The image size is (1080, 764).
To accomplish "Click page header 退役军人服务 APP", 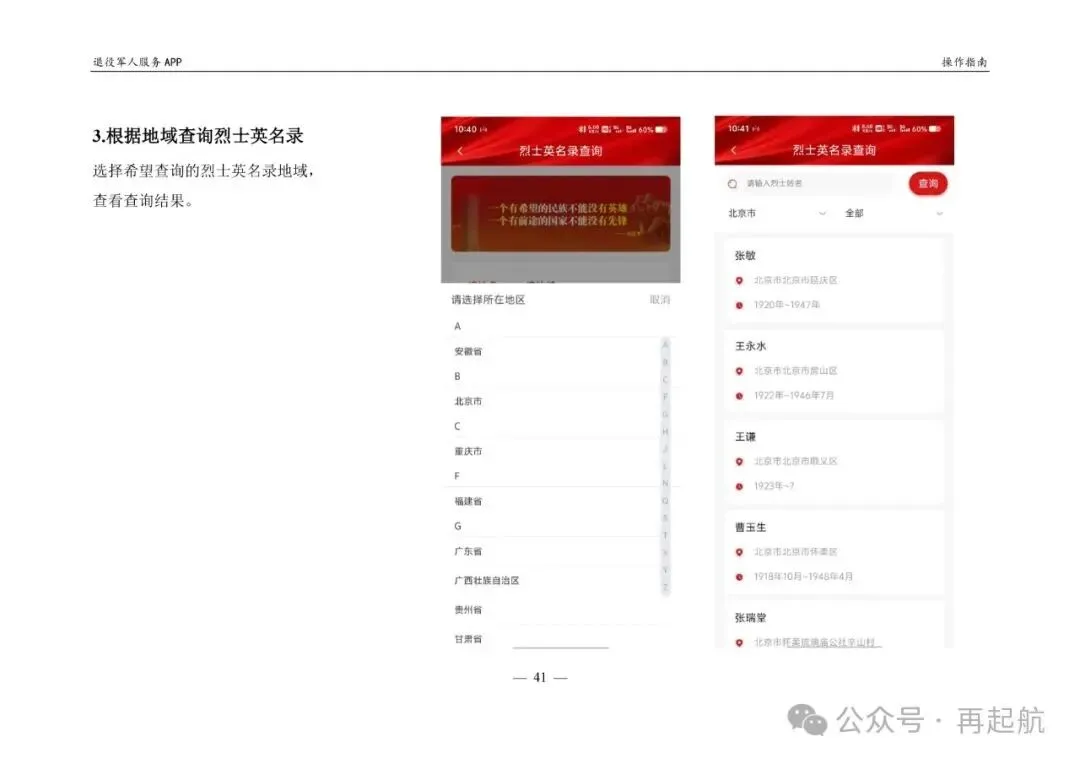I will tap(137, 62).
